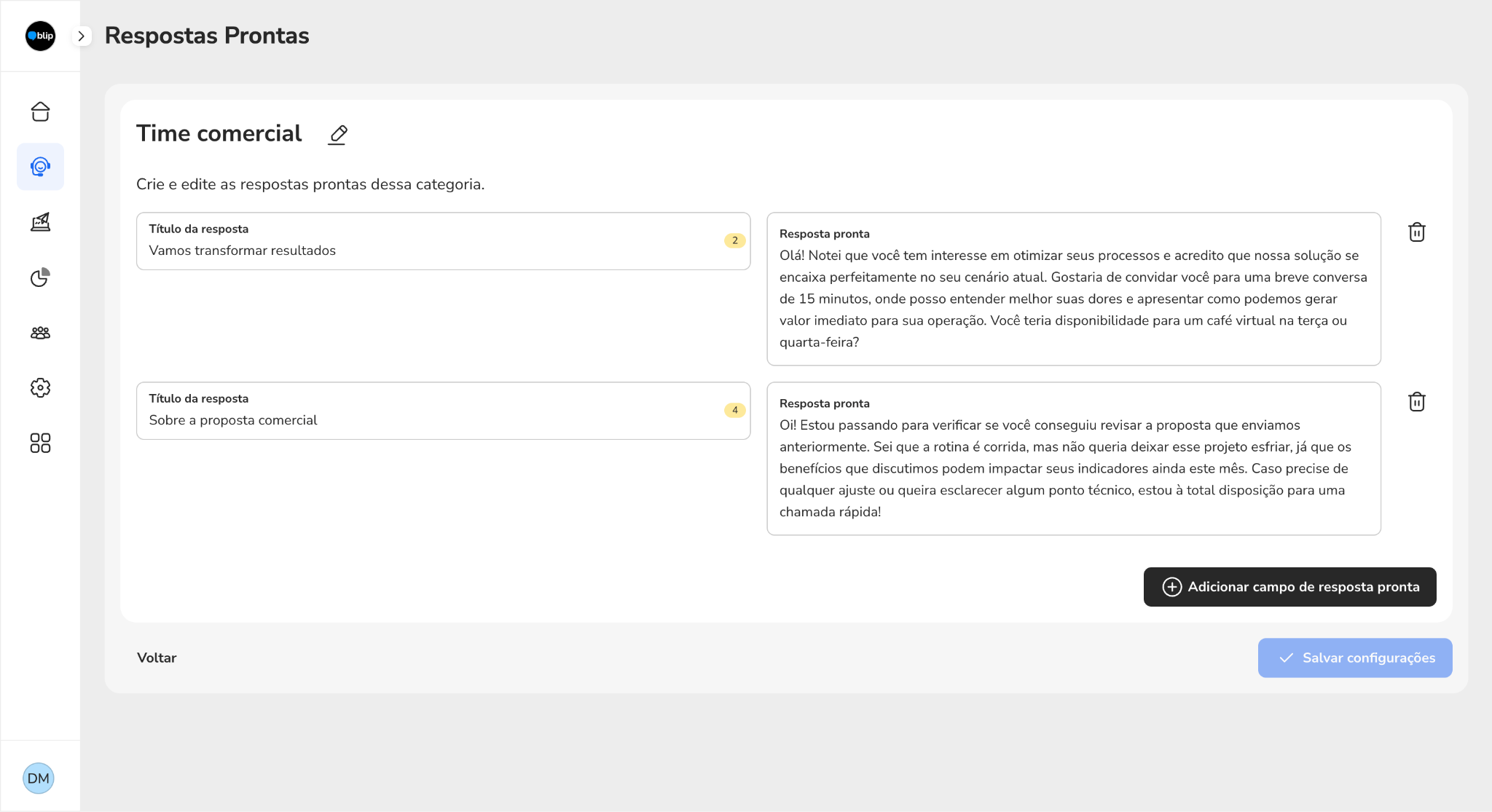
Task: Expand the sidebar with chevron arrow
Action: click(x=82, y=36)
